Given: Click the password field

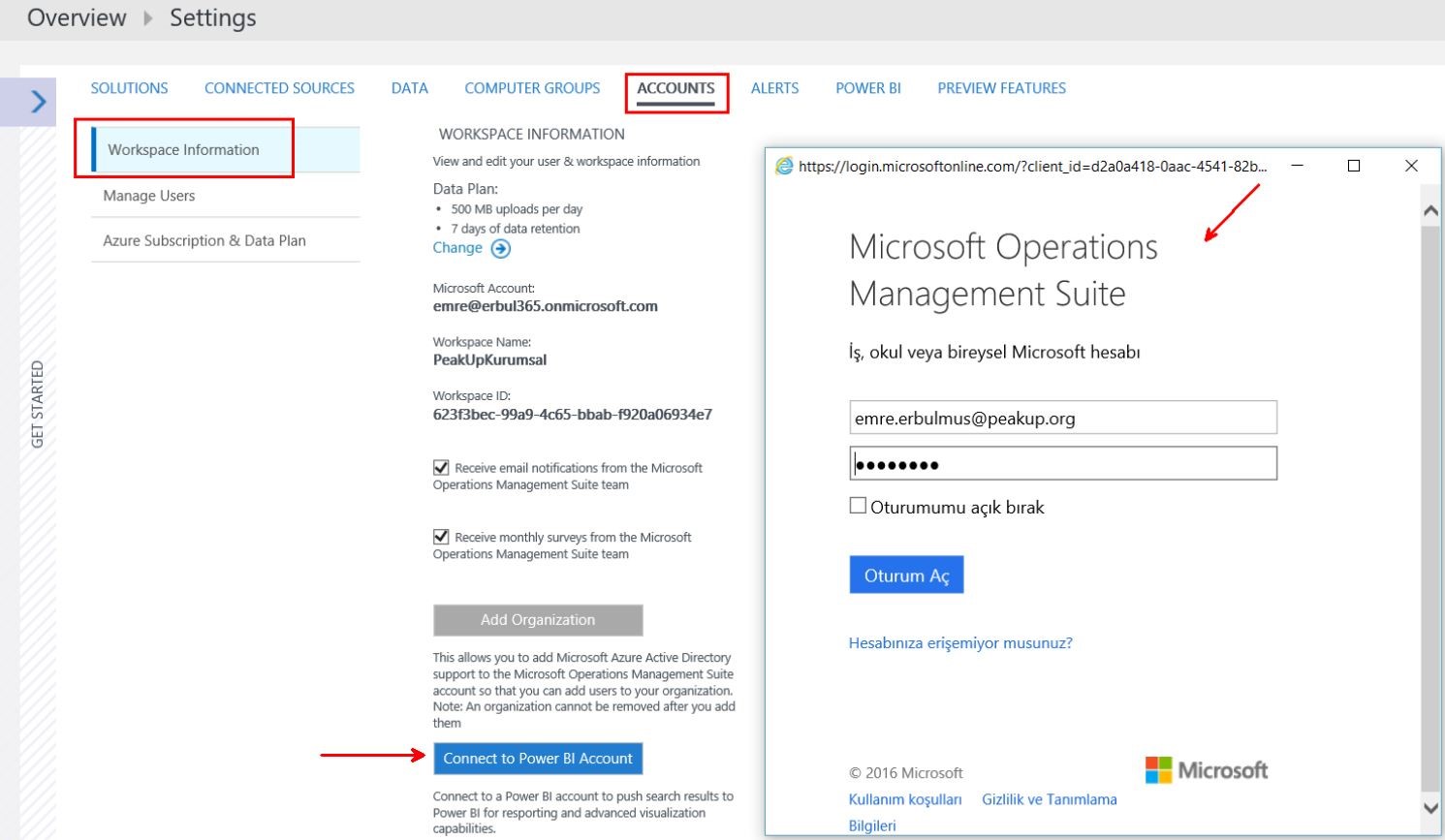Looking at the screenshot, I should (1063, 463).
